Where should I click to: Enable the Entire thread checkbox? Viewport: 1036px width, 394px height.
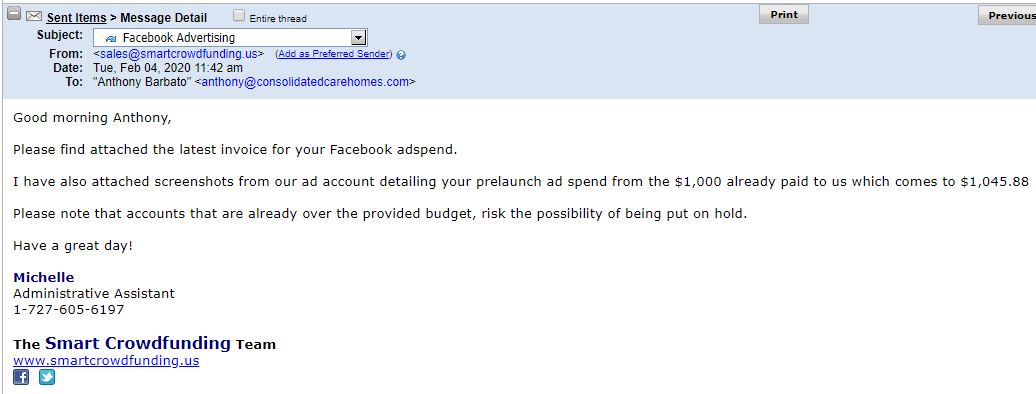tap(239, 16)
